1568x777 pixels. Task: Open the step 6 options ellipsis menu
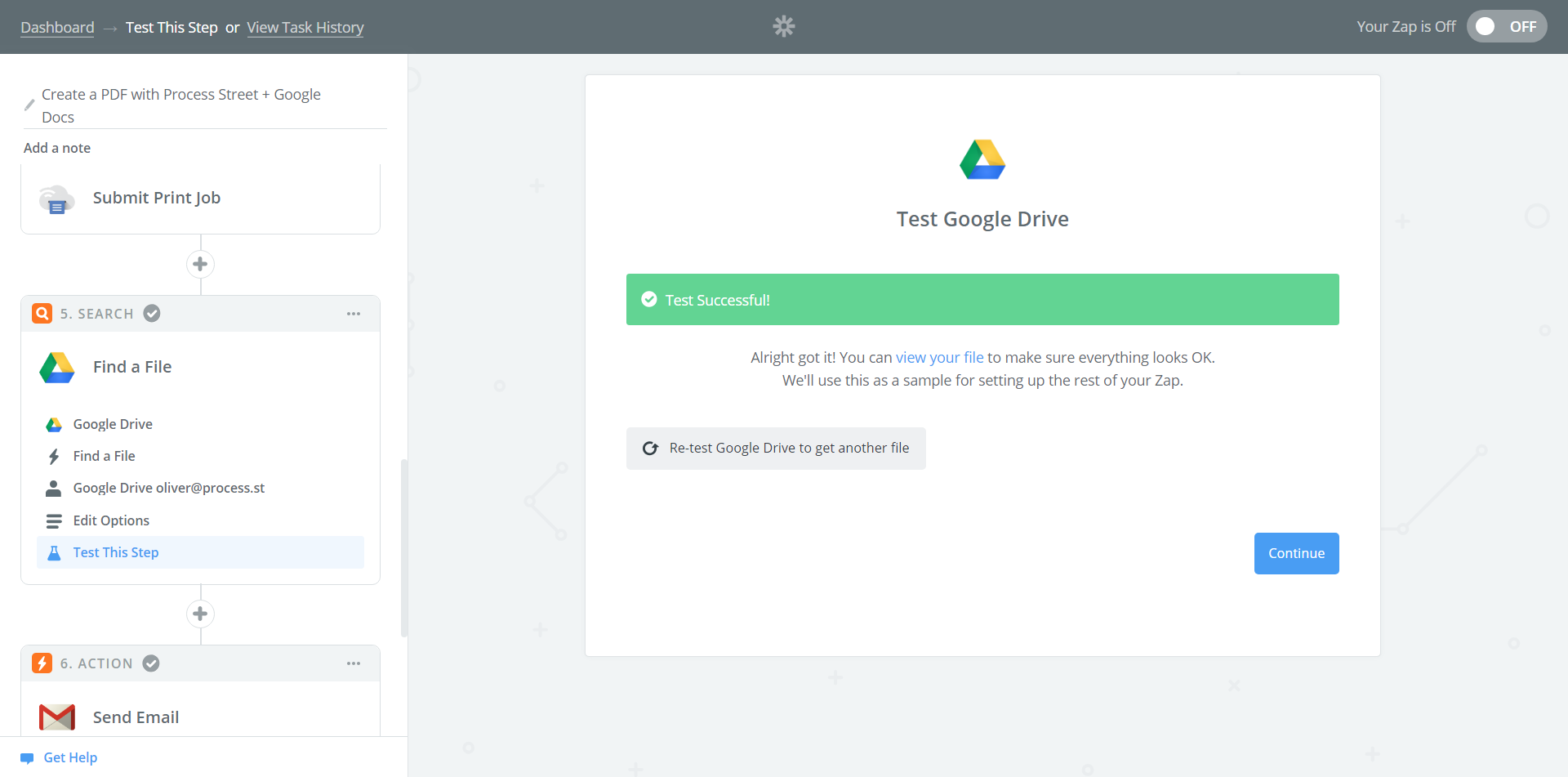click(354, 663)
